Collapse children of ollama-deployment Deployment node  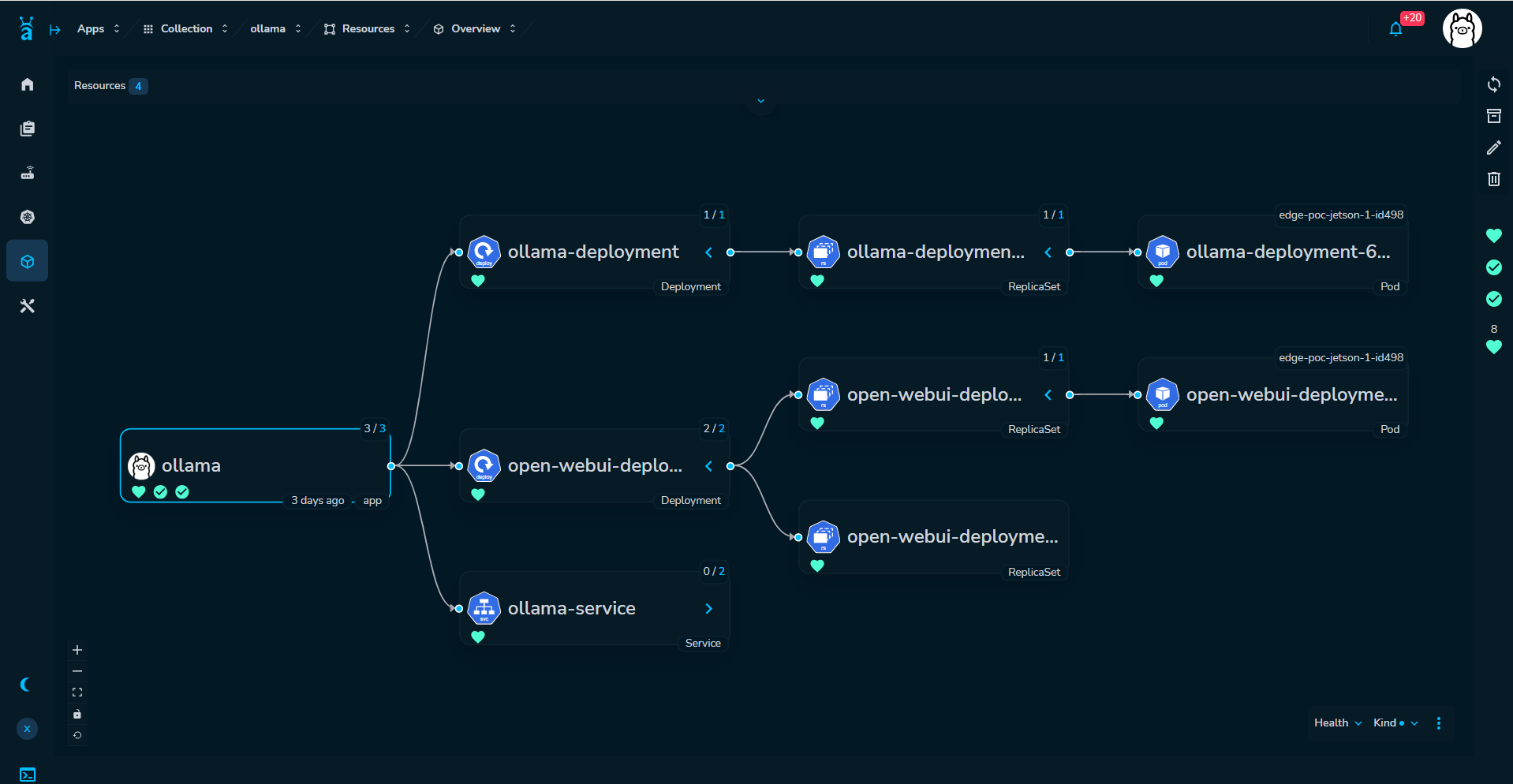coord(708,252)
